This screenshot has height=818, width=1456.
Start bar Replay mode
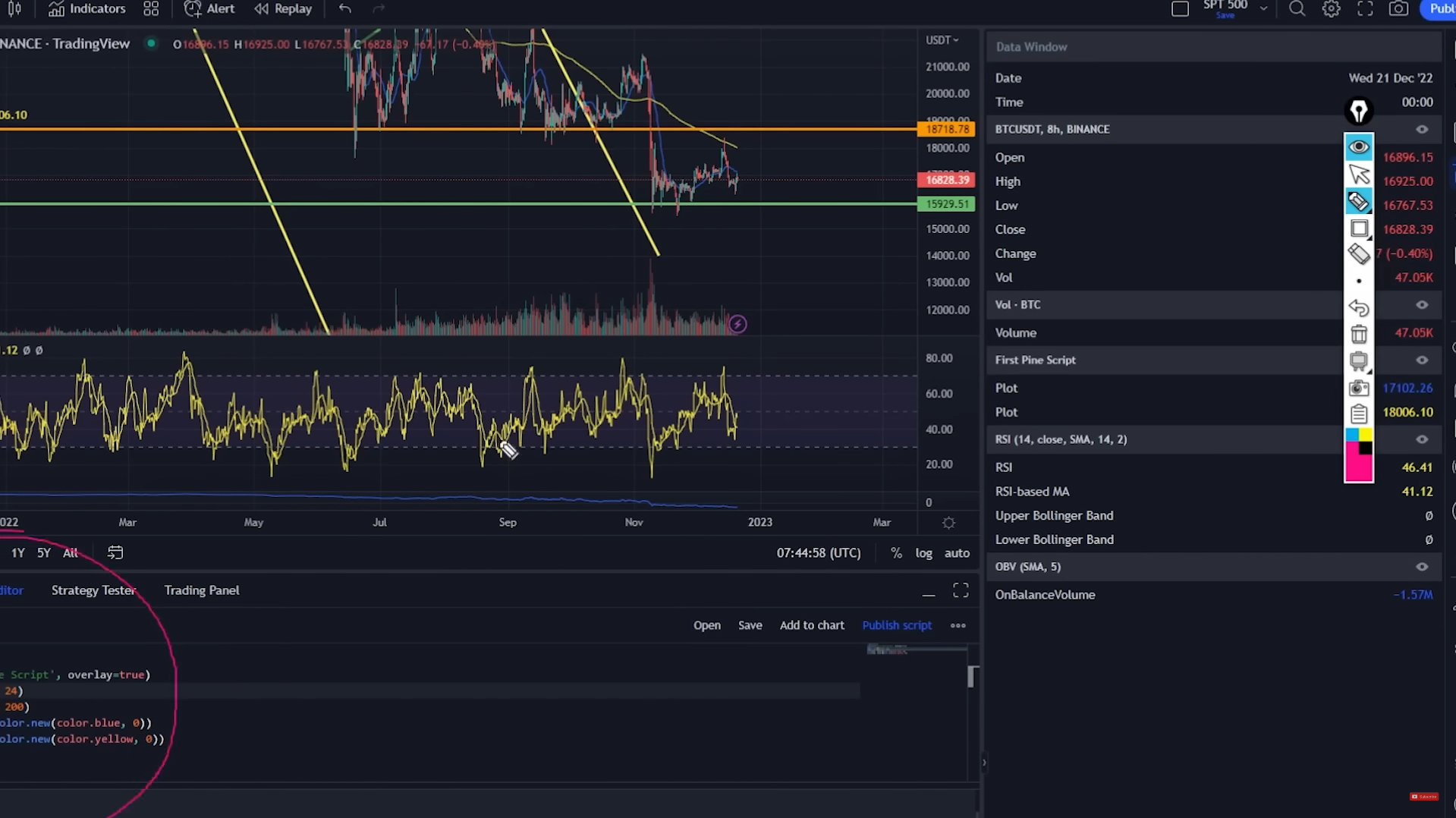[x=283, y=9]
